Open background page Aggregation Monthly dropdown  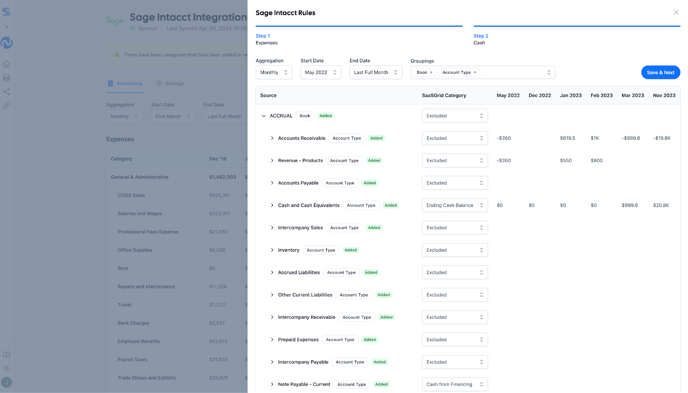(124, 116)
